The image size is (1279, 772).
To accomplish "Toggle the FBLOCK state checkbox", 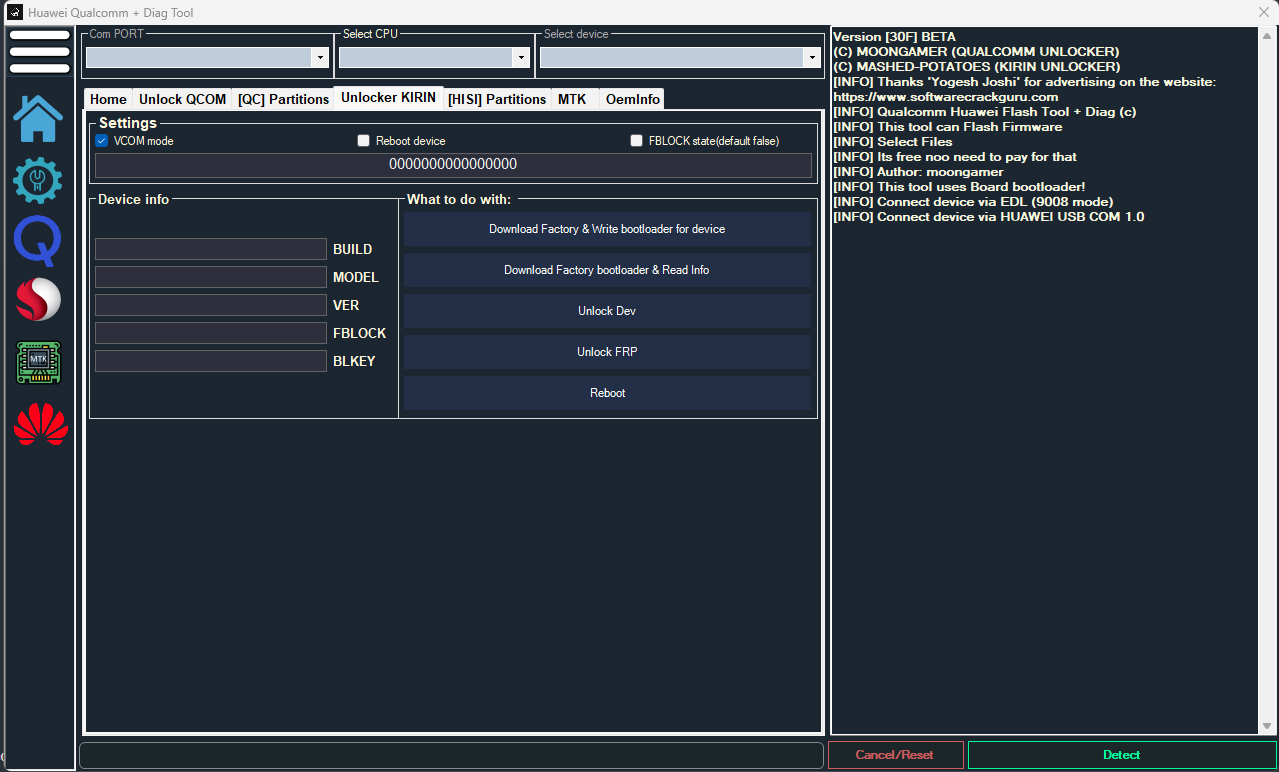I will pos(636,141).
